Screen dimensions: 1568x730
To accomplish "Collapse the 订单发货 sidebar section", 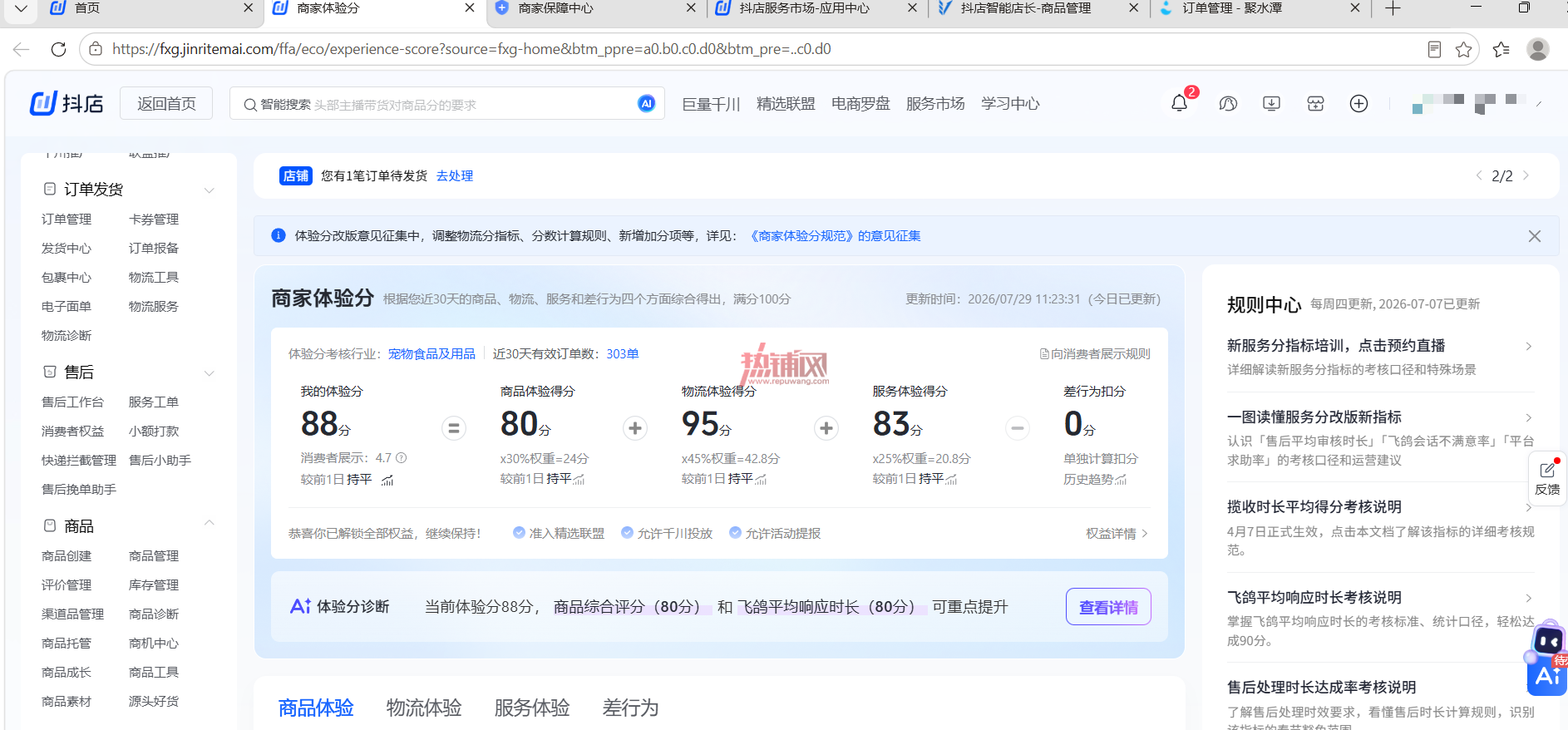I will click(x=210, y=190).
